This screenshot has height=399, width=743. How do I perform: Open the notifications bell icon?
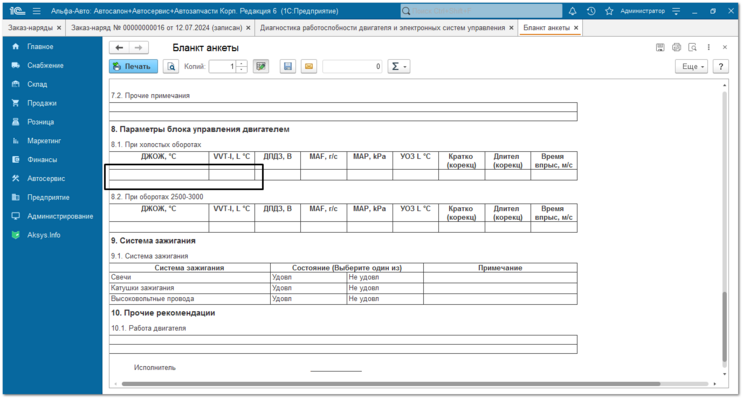(572, 11)
